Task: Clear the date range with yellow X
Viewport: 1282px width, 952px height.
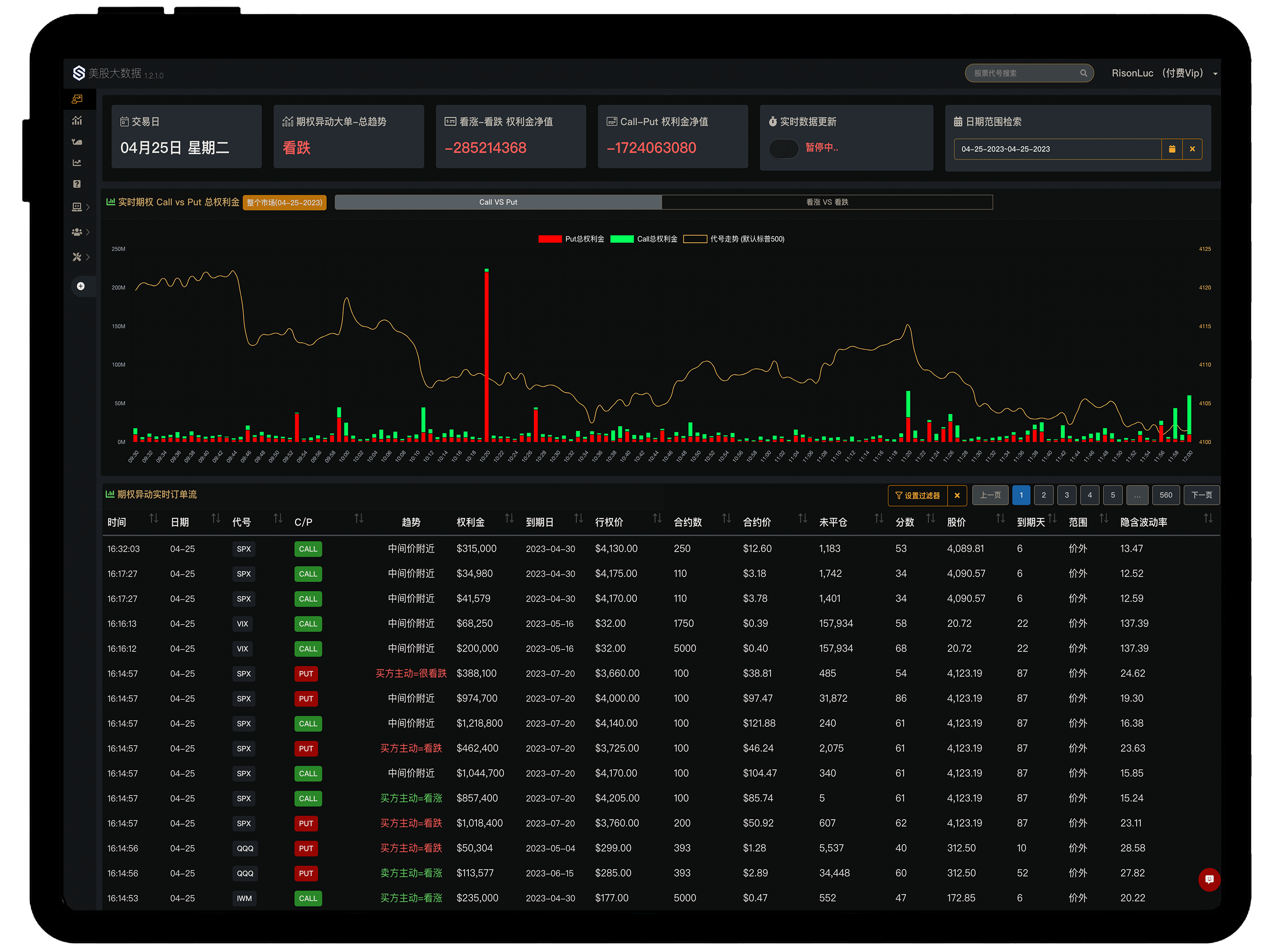Action: [x=1193, y=149]
